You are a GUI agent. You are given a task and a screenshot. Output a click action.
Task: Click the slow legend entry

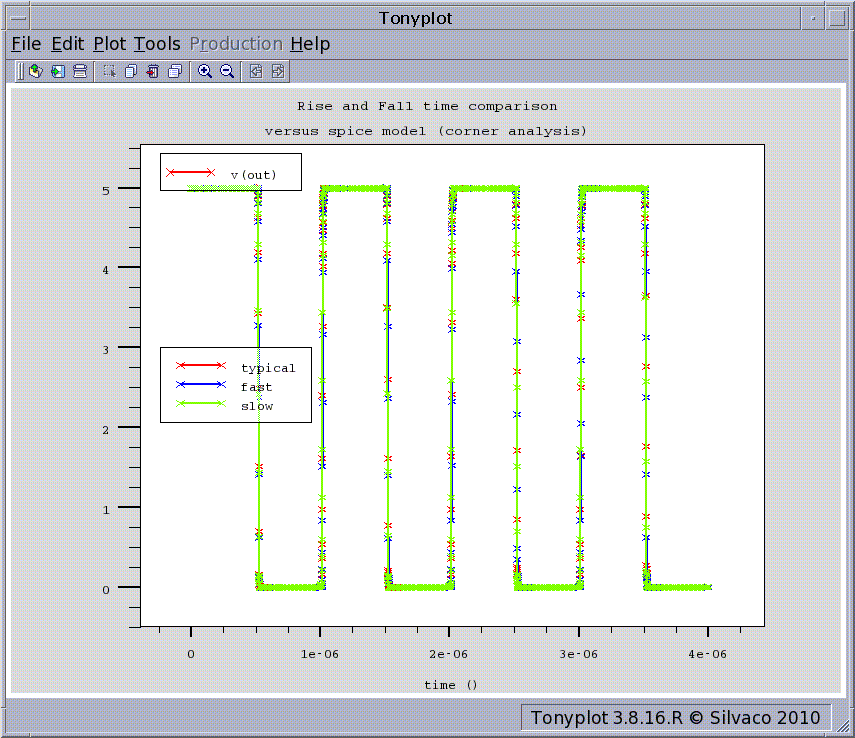pos(225,405)
